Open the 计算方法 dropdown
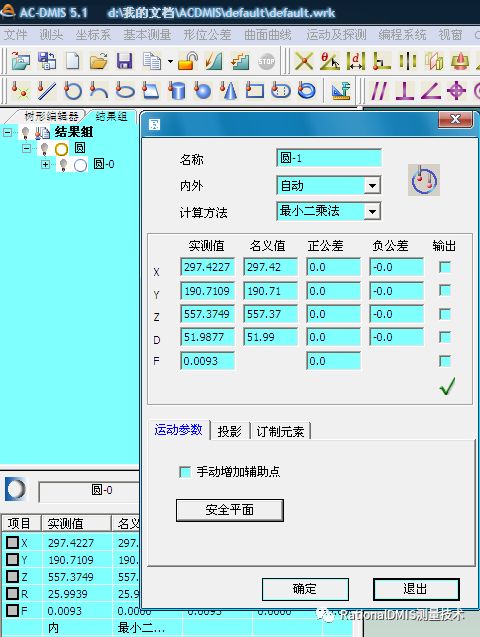 [372, 212]
